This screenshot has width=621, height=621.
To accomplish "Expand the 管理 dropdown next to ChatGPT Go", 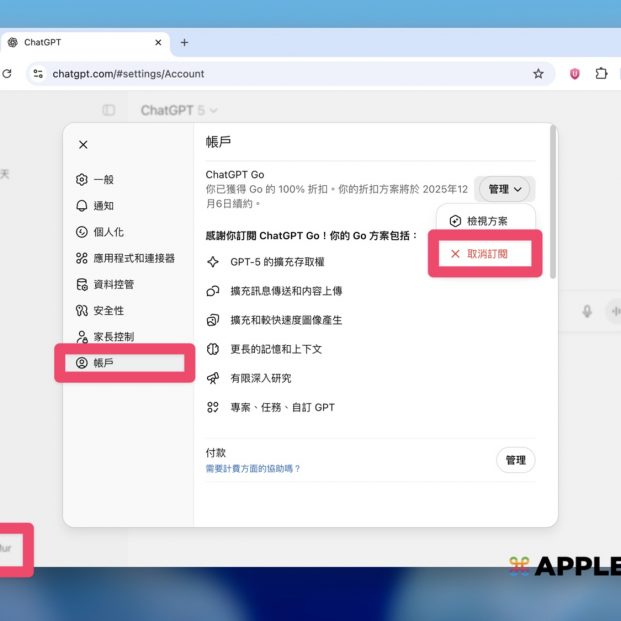I will (x=506, y=189).
